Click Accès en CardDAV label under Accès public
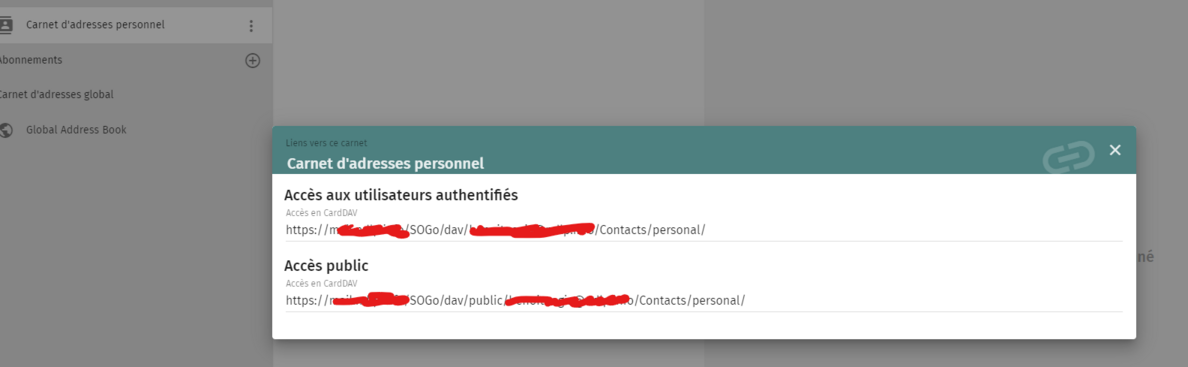The width and height of the screenshot is (1188, 367). (321, 284)
